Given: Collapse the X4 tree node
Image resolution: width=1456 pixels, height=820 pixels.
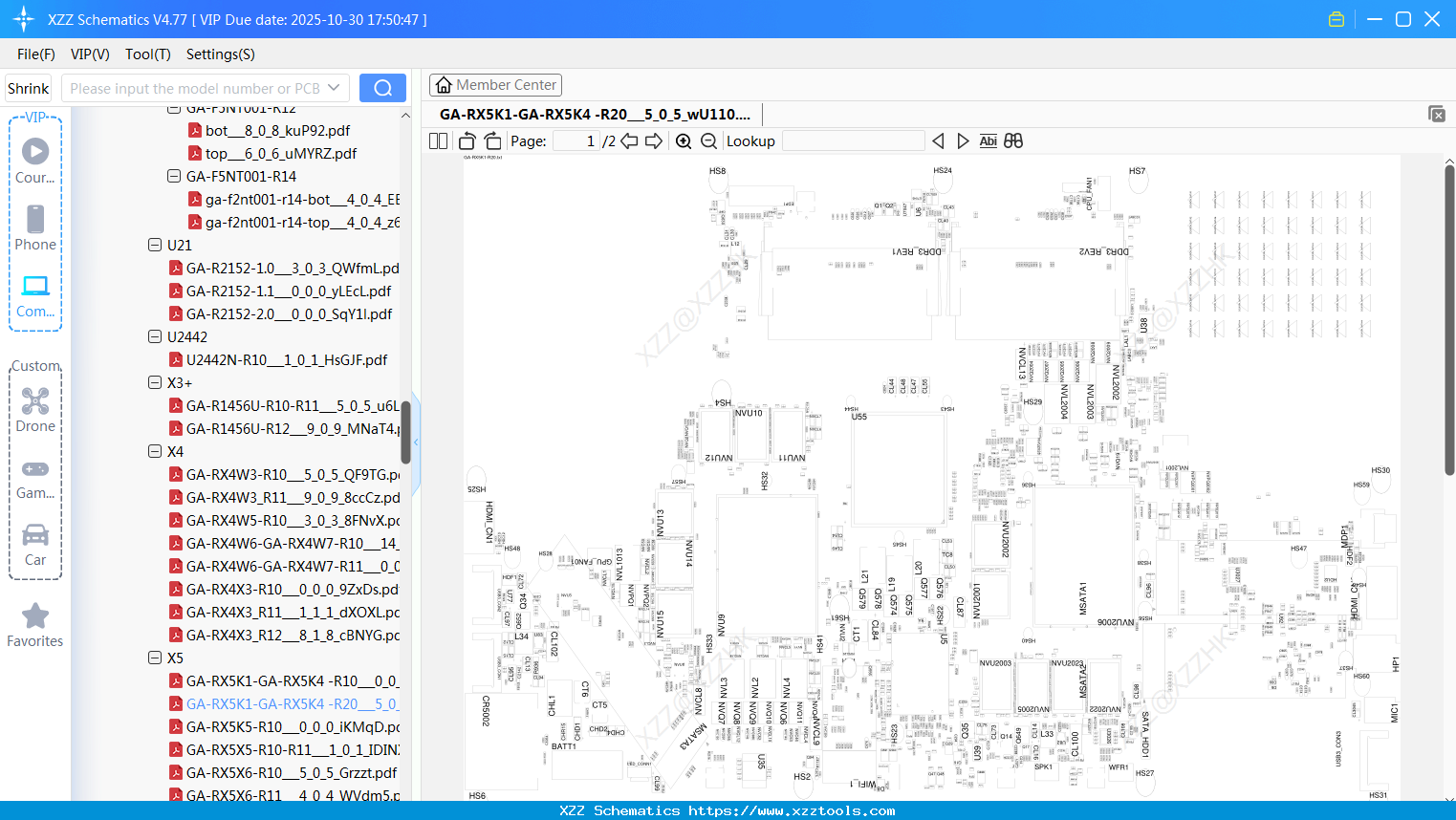Looking at the screenshot, I should (155, 451).
